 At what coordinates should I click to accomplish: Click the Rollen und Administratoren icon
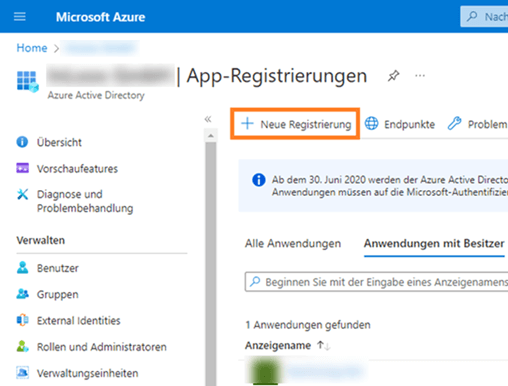pos(22,346)
